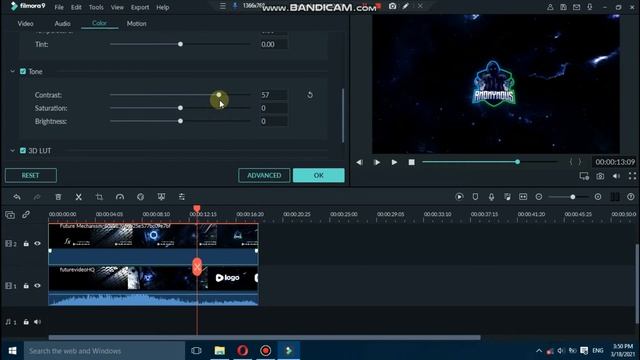Split the clip with the scissors icon

pyautogui.click(x=78, y=197)
